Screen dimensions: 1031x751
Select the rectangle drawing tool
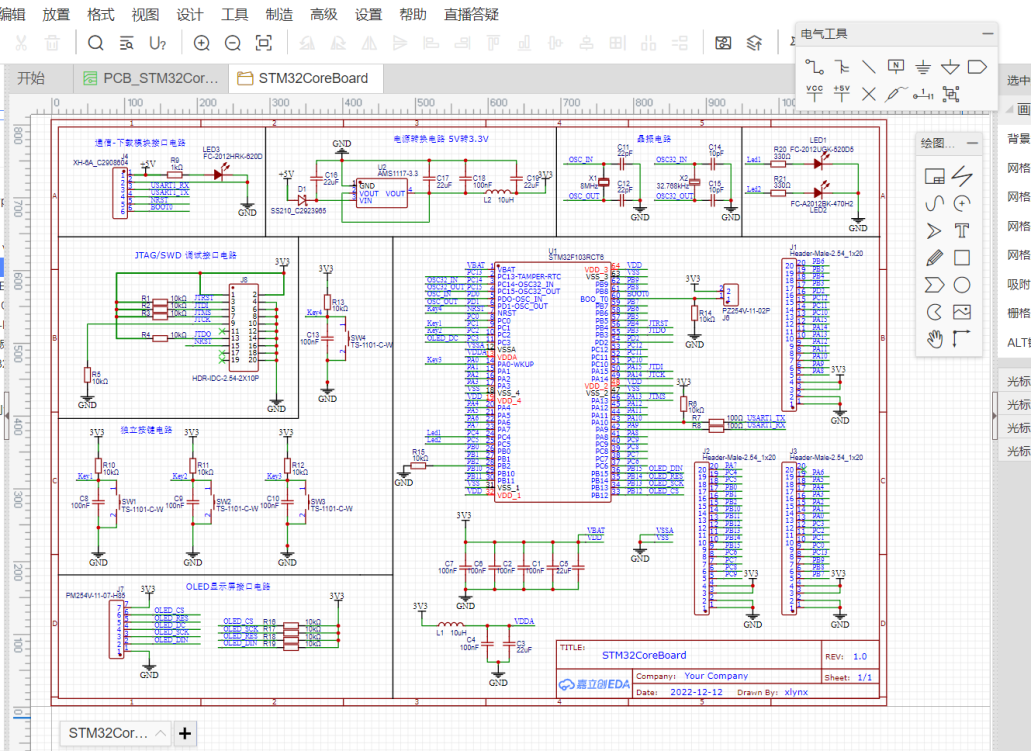click(x=962, y=257)
